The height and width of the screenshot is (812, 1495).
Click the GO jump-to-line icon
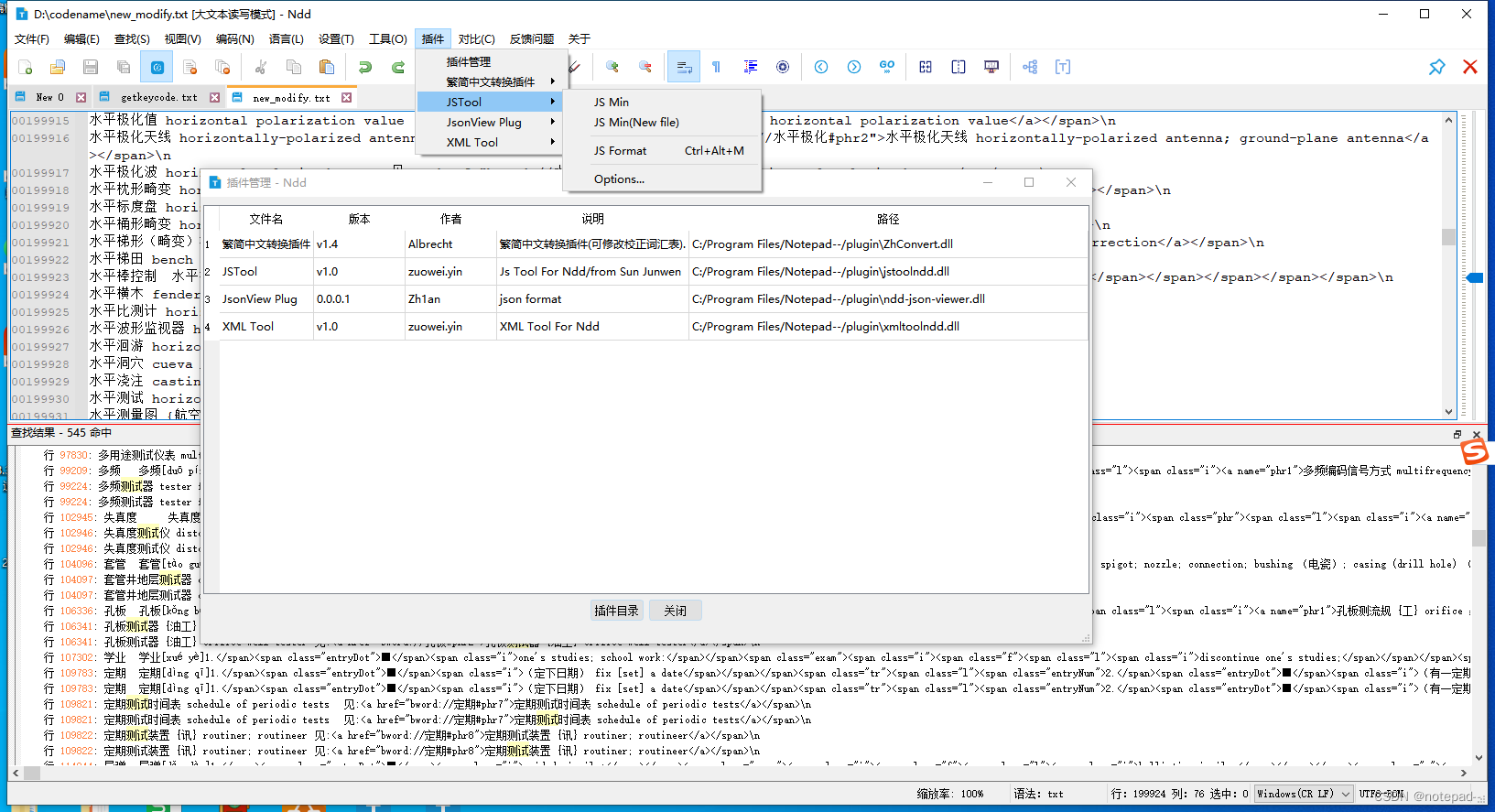887,67
